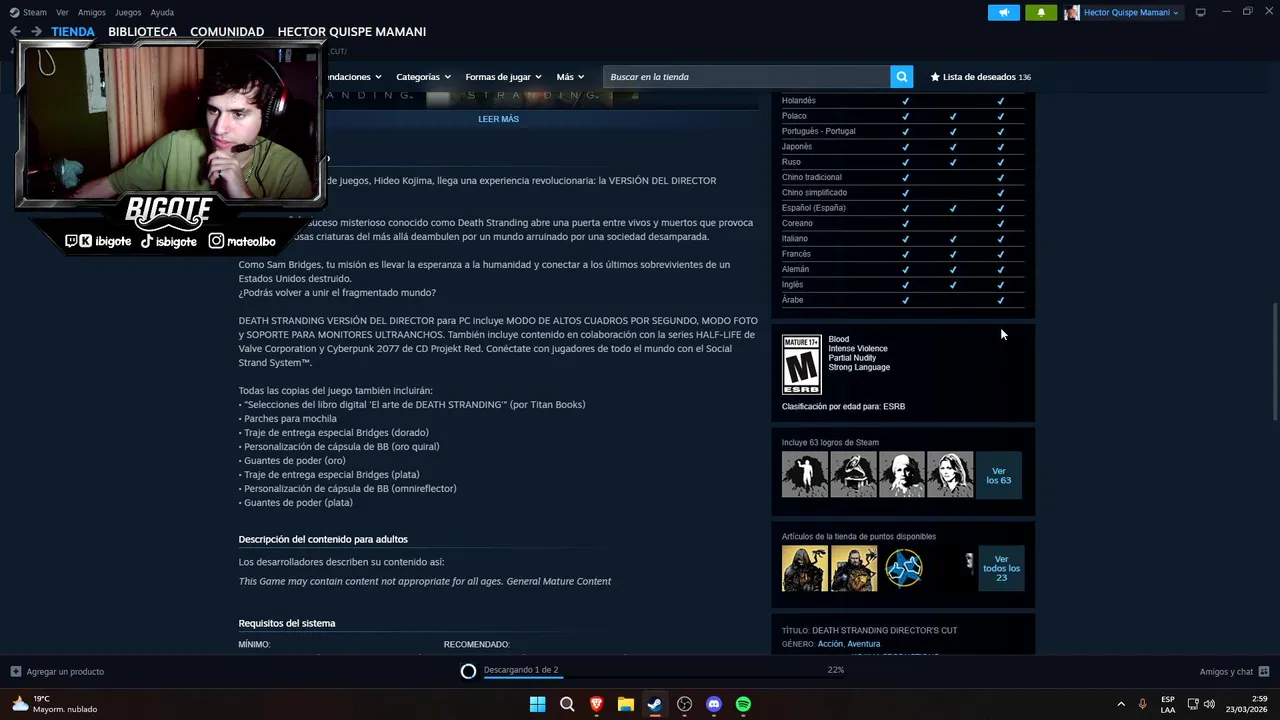Open Windows taskbar search
1280x720 pixels.
[567, 704]
